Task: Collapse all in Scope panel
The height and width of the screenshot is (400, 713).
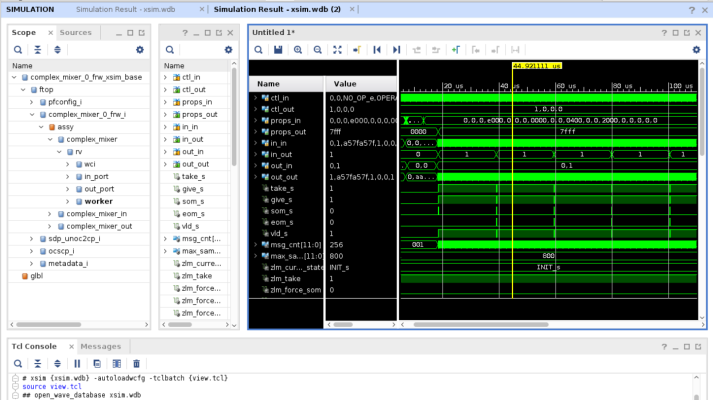Action: 38,50
